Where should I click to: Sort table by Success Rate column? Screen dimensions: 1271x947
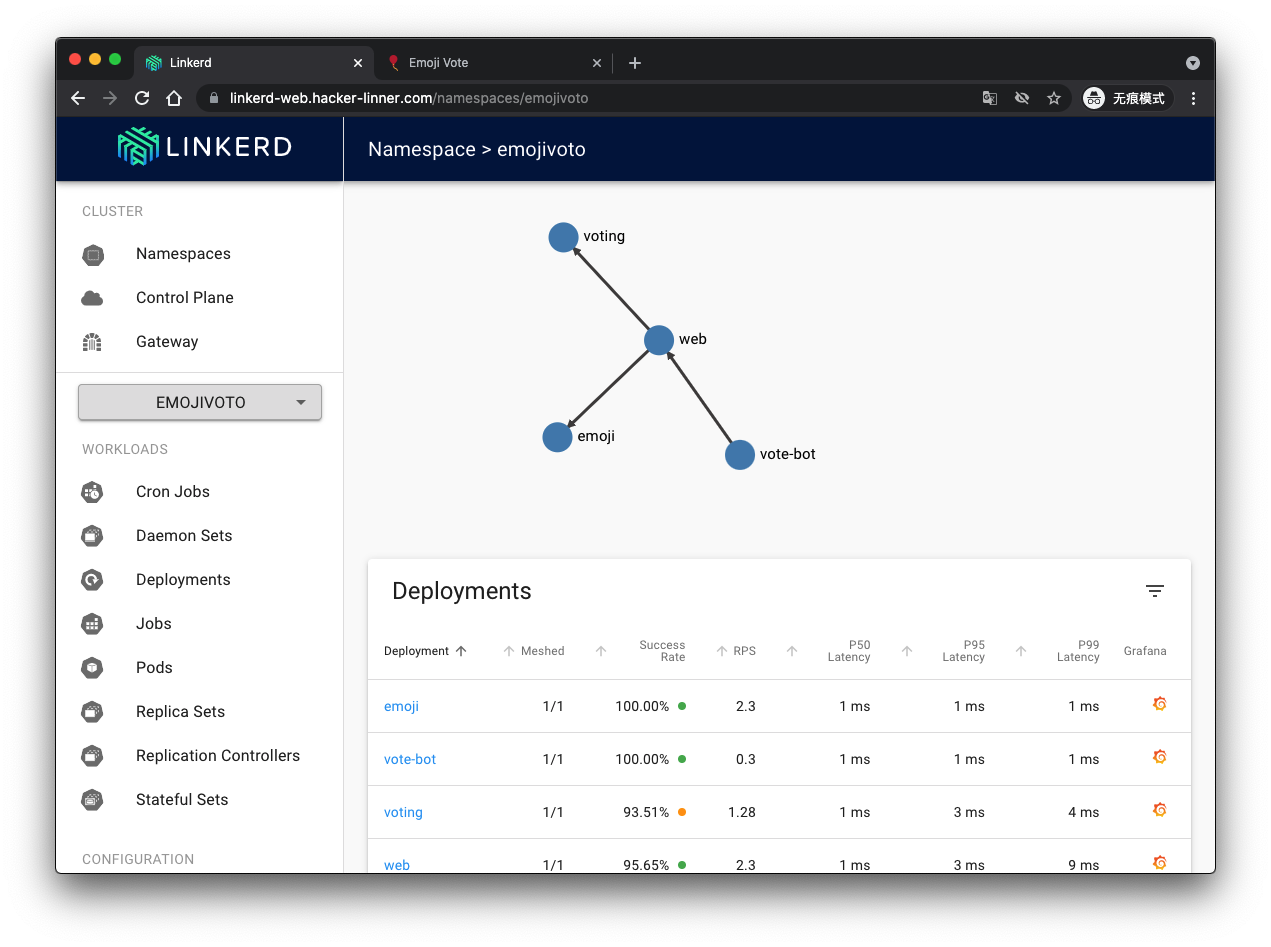coord(640,651)
